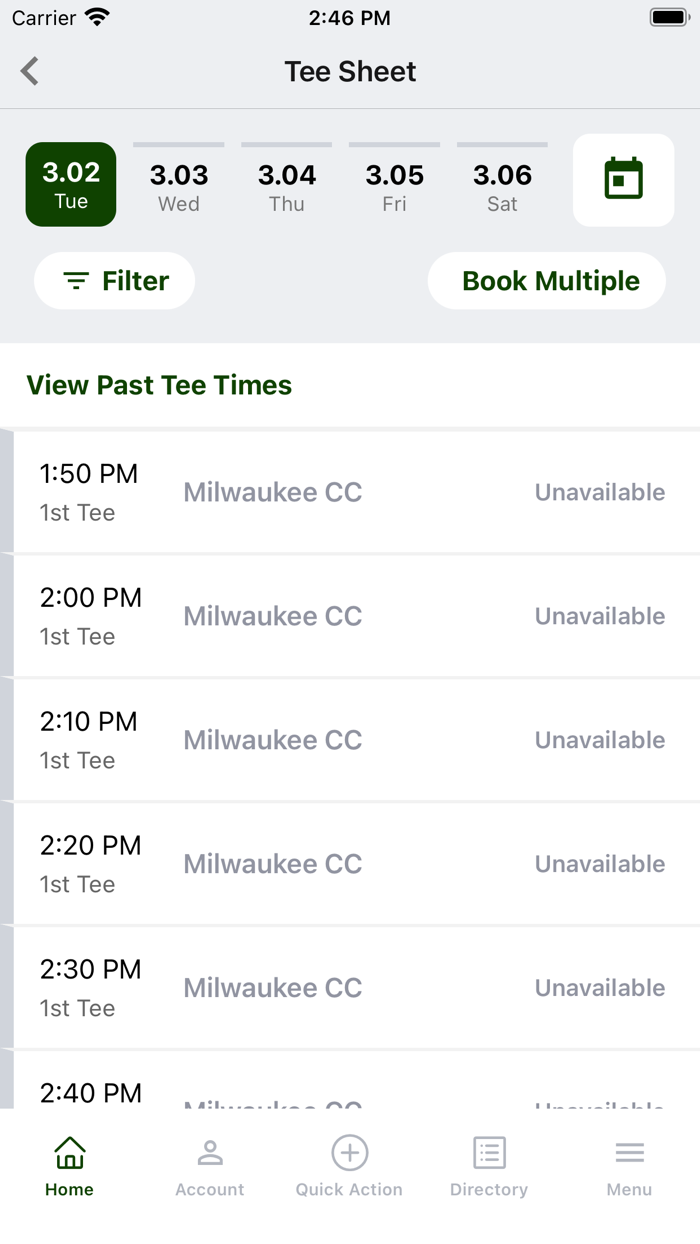Open the 2:20 PM tee time

point(350,864)
